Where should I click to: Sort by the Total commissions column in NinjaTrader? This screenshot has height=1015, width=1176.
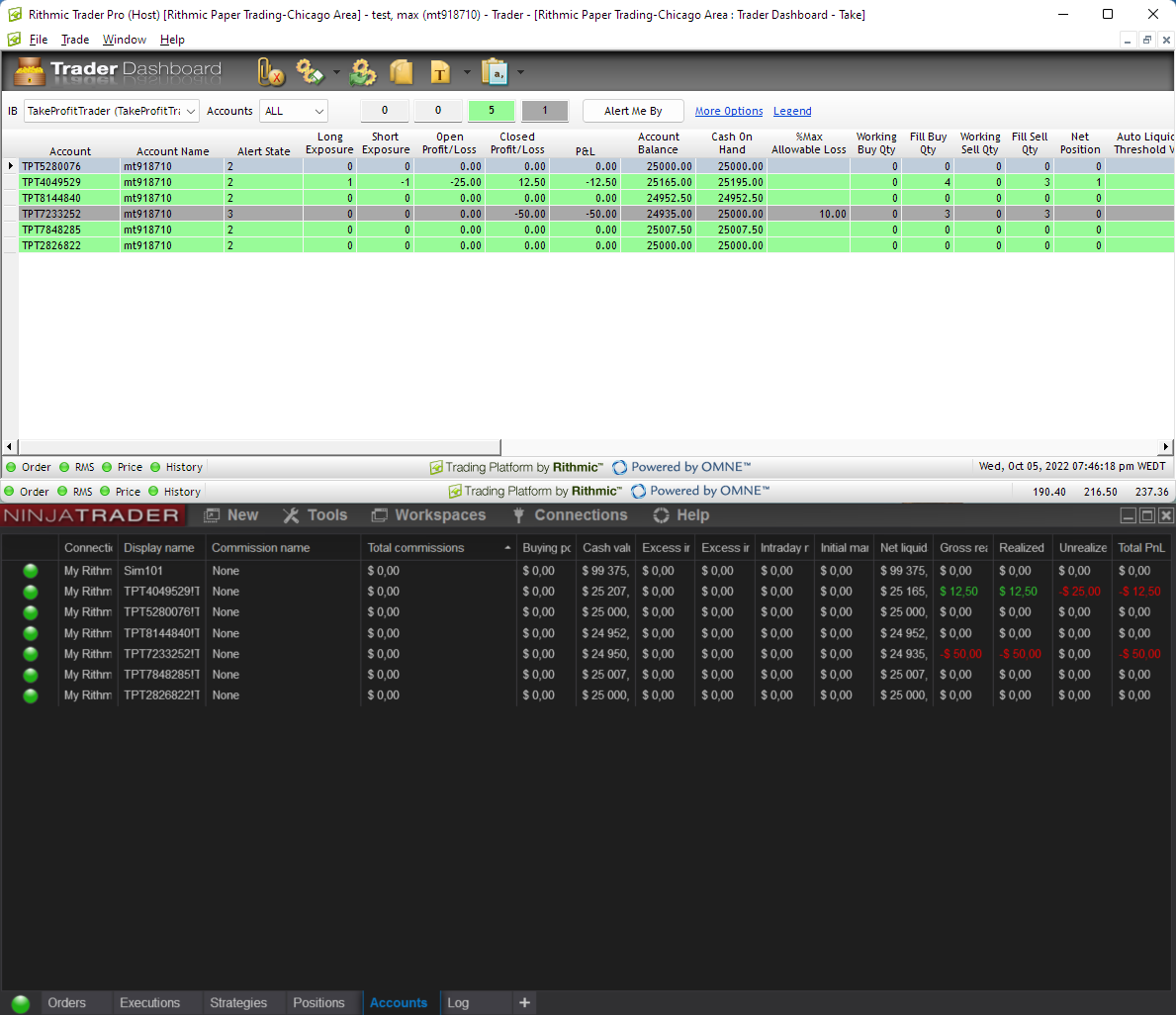[438, 548]
